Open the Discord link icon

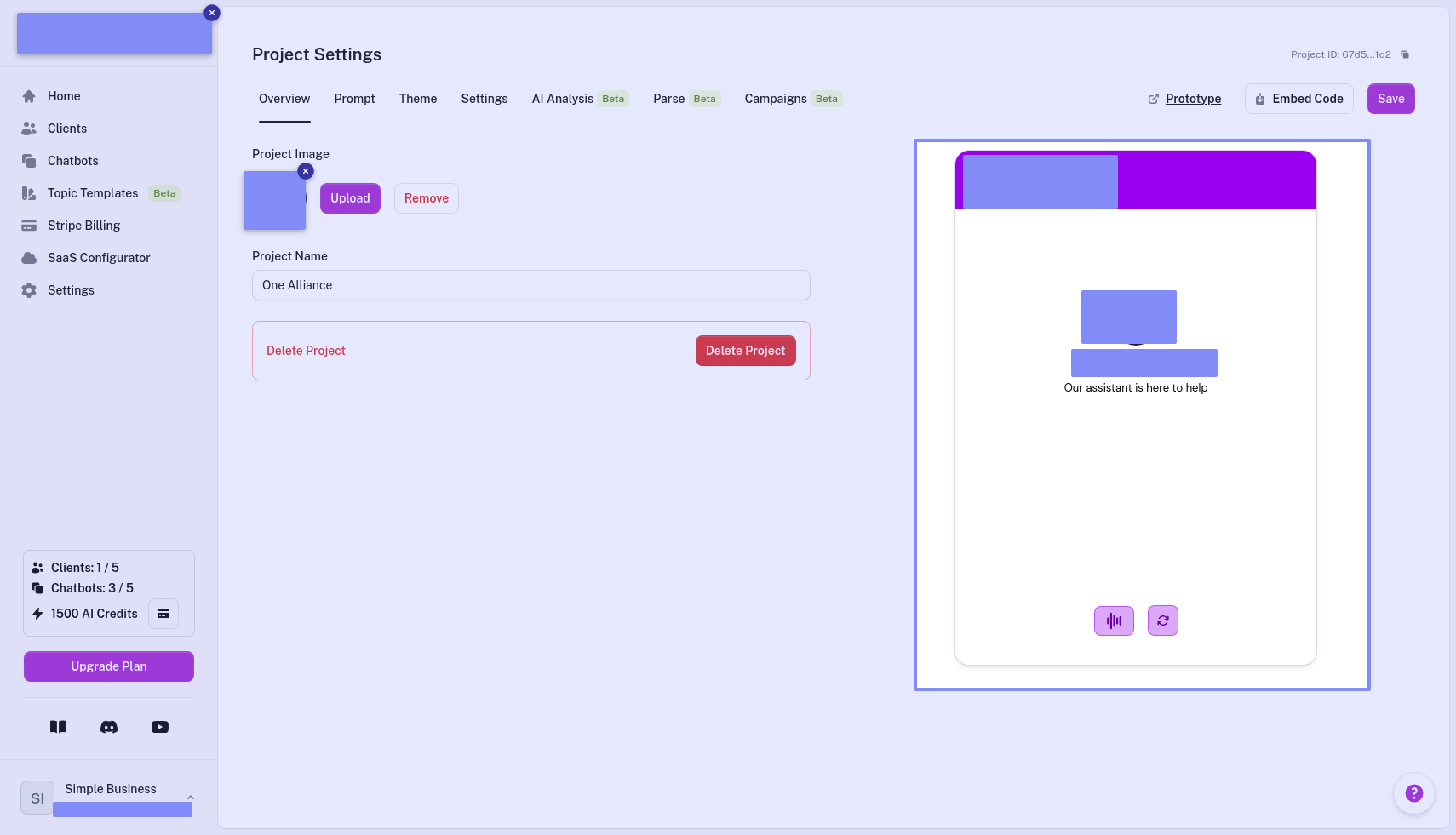pos(109,727)
